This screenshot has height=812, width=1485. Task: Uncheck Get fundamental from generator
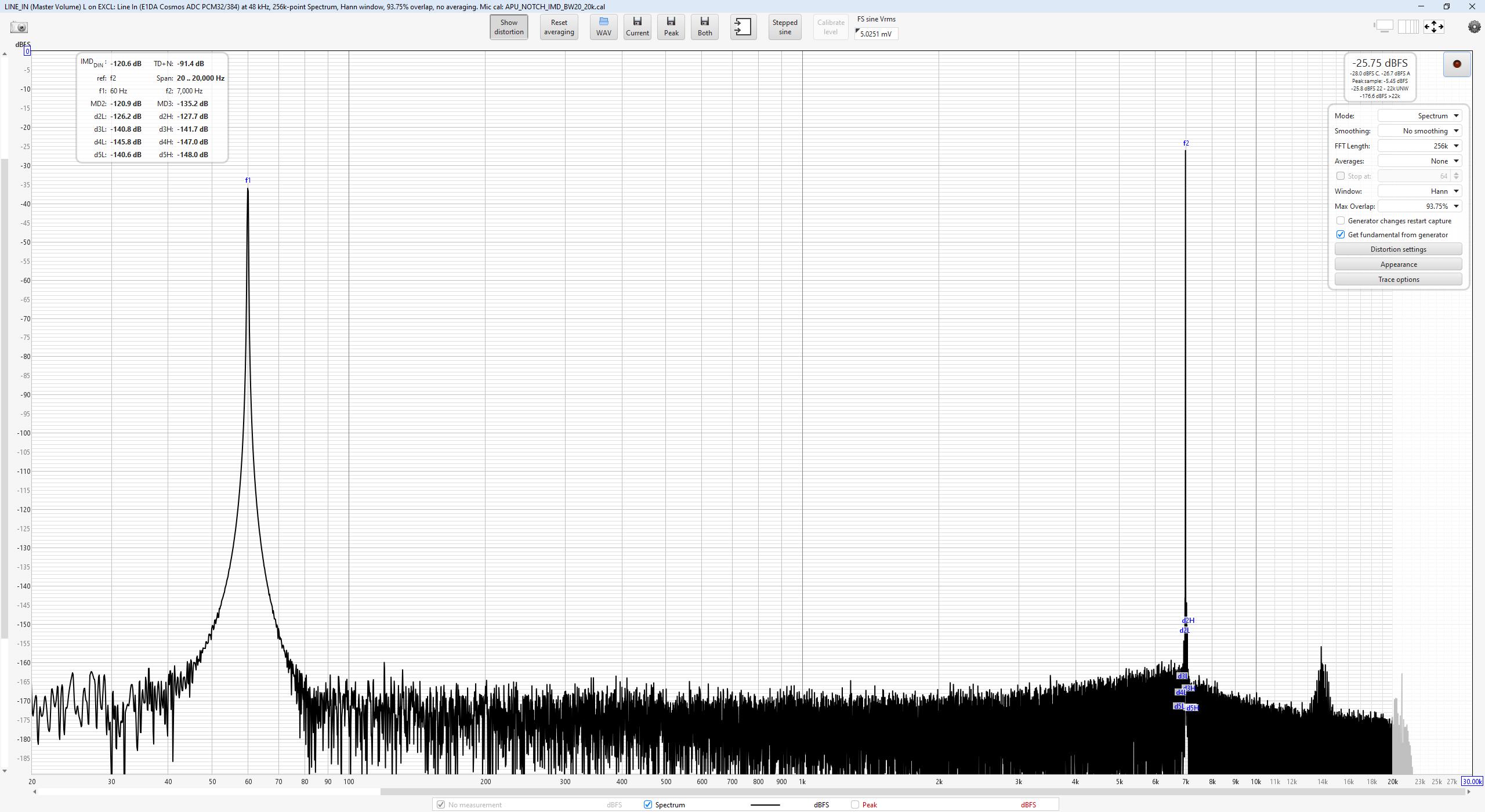(1340, 235)
